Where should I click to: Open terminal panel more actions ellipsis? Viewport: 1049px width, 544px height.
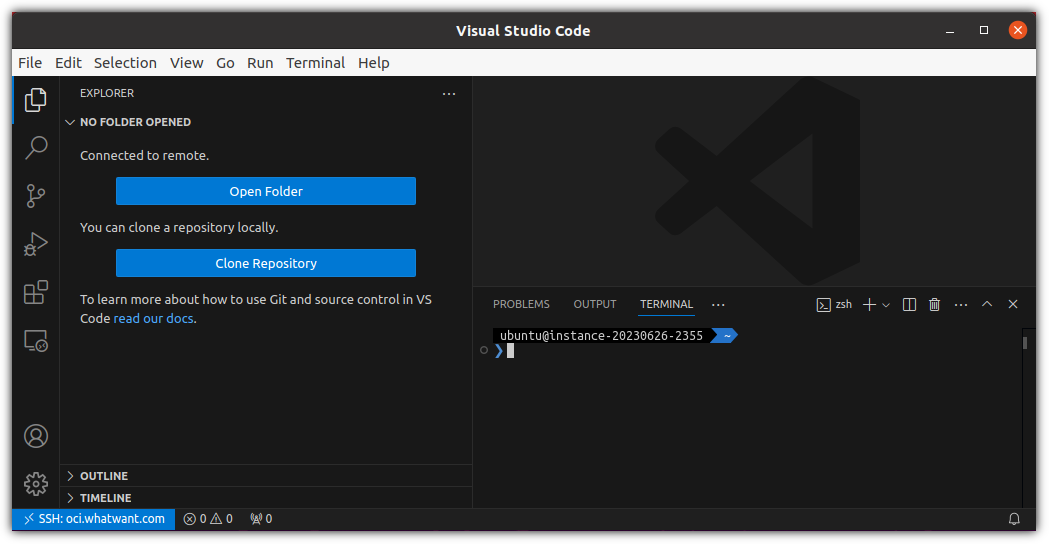point(961,305)
